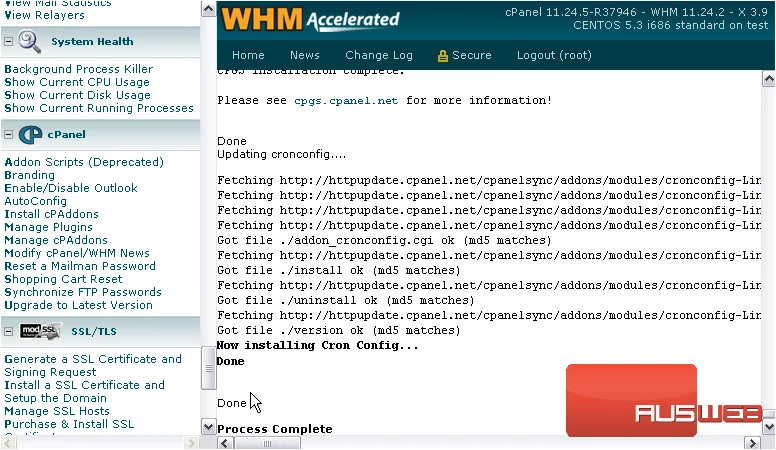The width and height of the screenshot is (776, 450).
Task: Collapse the cPanel section
Action: pyautogui.click(x=8, y=135)
